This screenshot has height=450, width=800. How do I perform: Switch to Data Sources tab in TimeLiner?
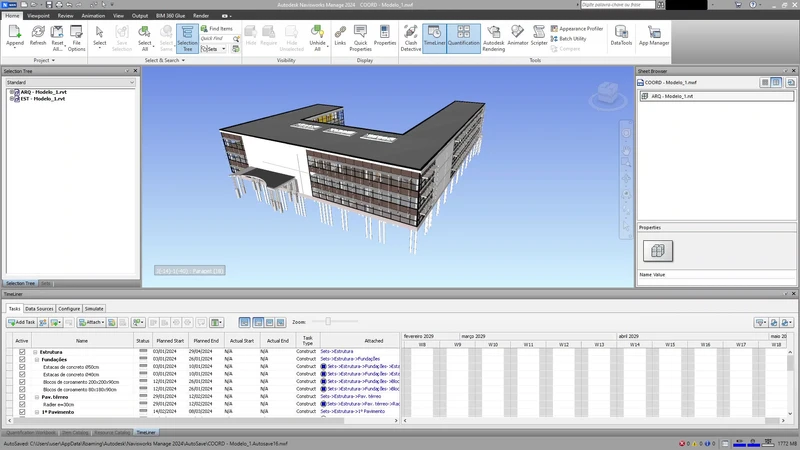[x=39, y=309]
